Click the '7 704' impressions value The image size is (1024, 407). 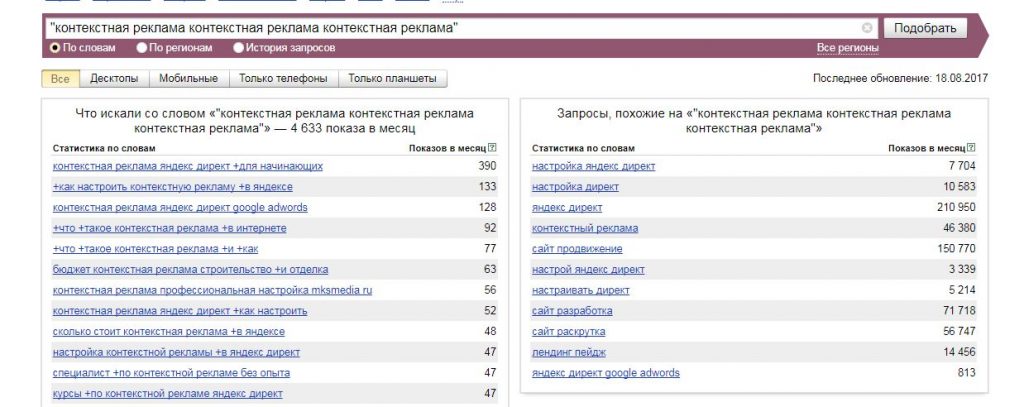click(962, 166)
